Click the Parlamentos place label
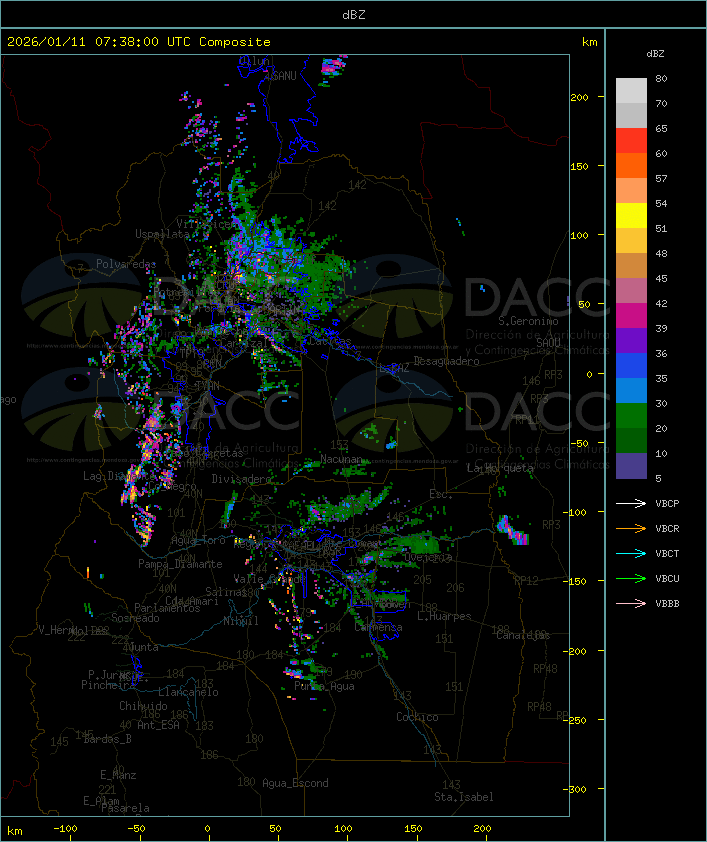 pyautogui.click(x=167, y=608)
